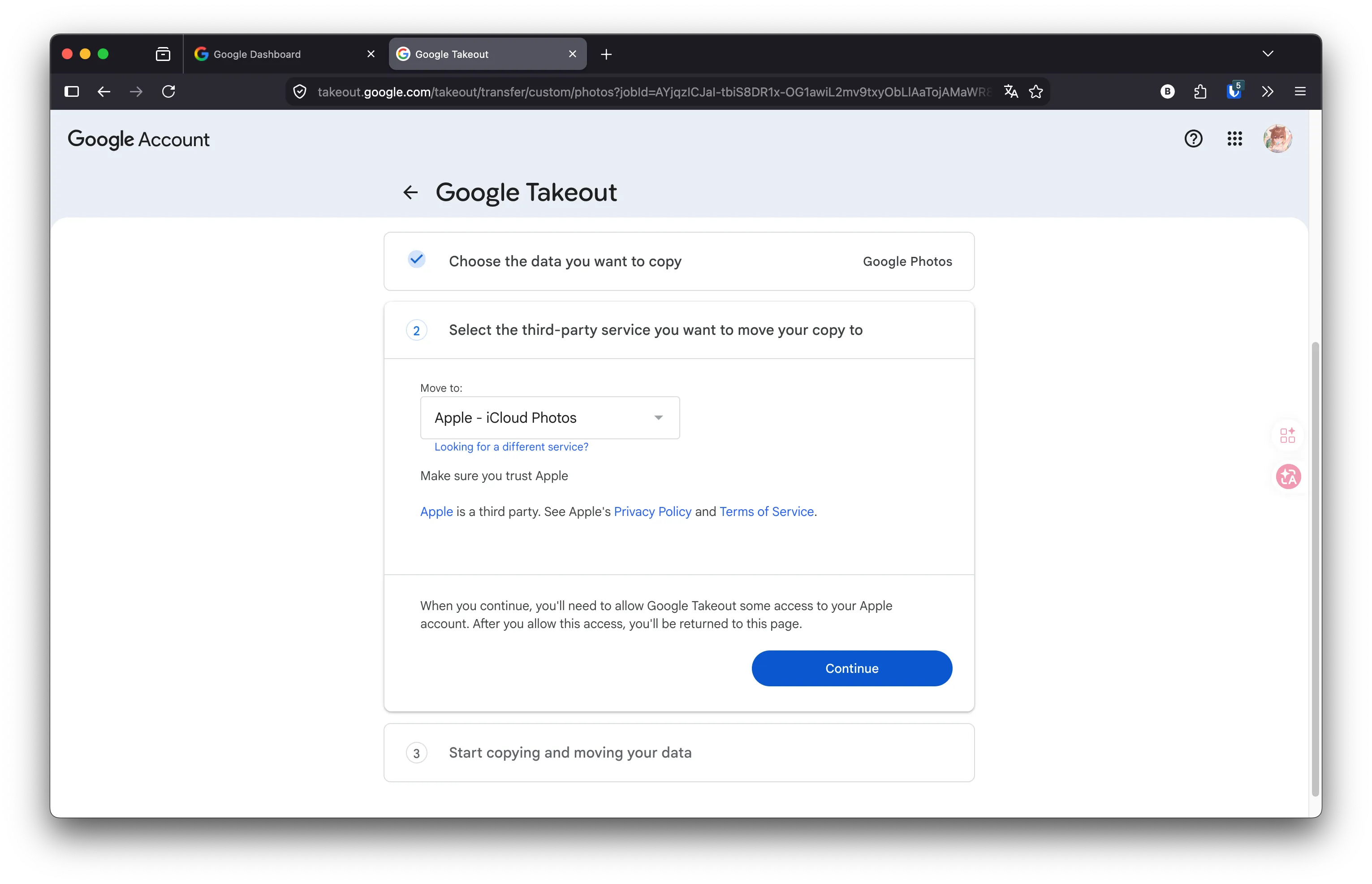Open the page translate icon in address bar
The image size is (1372, 884).
point(1011,91)
